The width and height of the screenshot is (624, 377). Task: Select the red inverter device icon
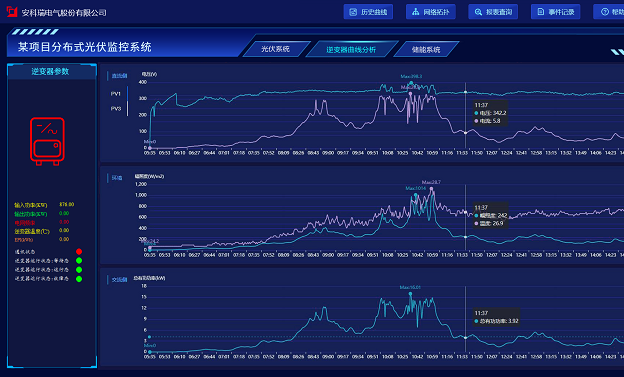click(47, 141)
